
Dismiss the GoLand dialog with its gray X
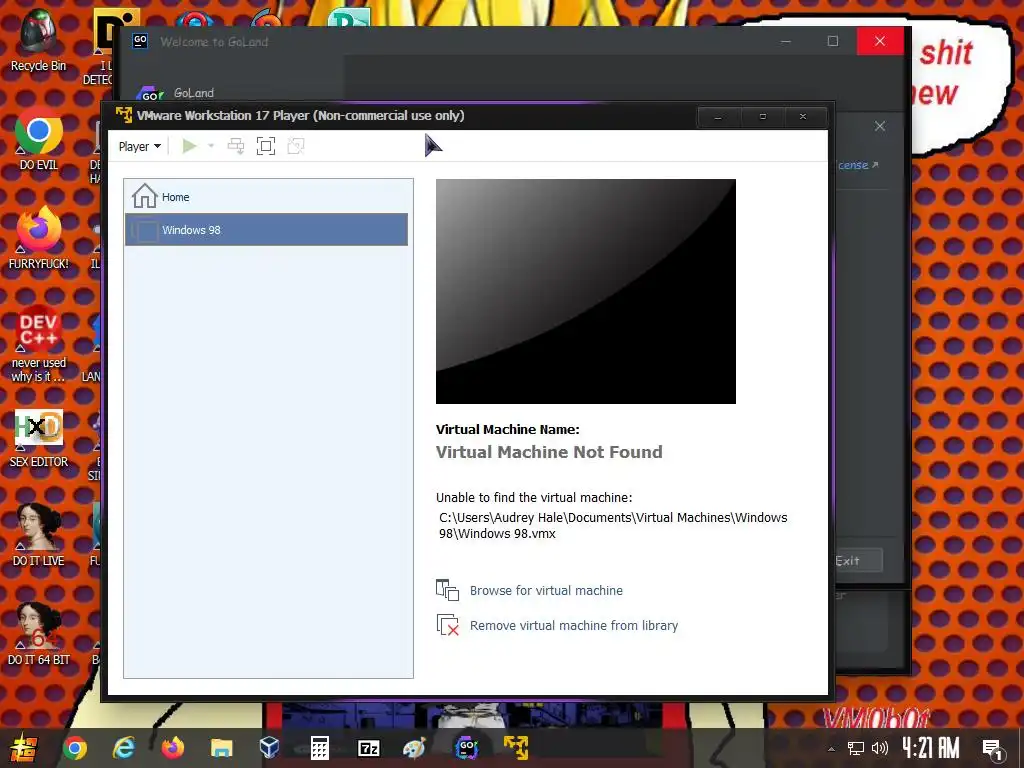coord(880,126)
